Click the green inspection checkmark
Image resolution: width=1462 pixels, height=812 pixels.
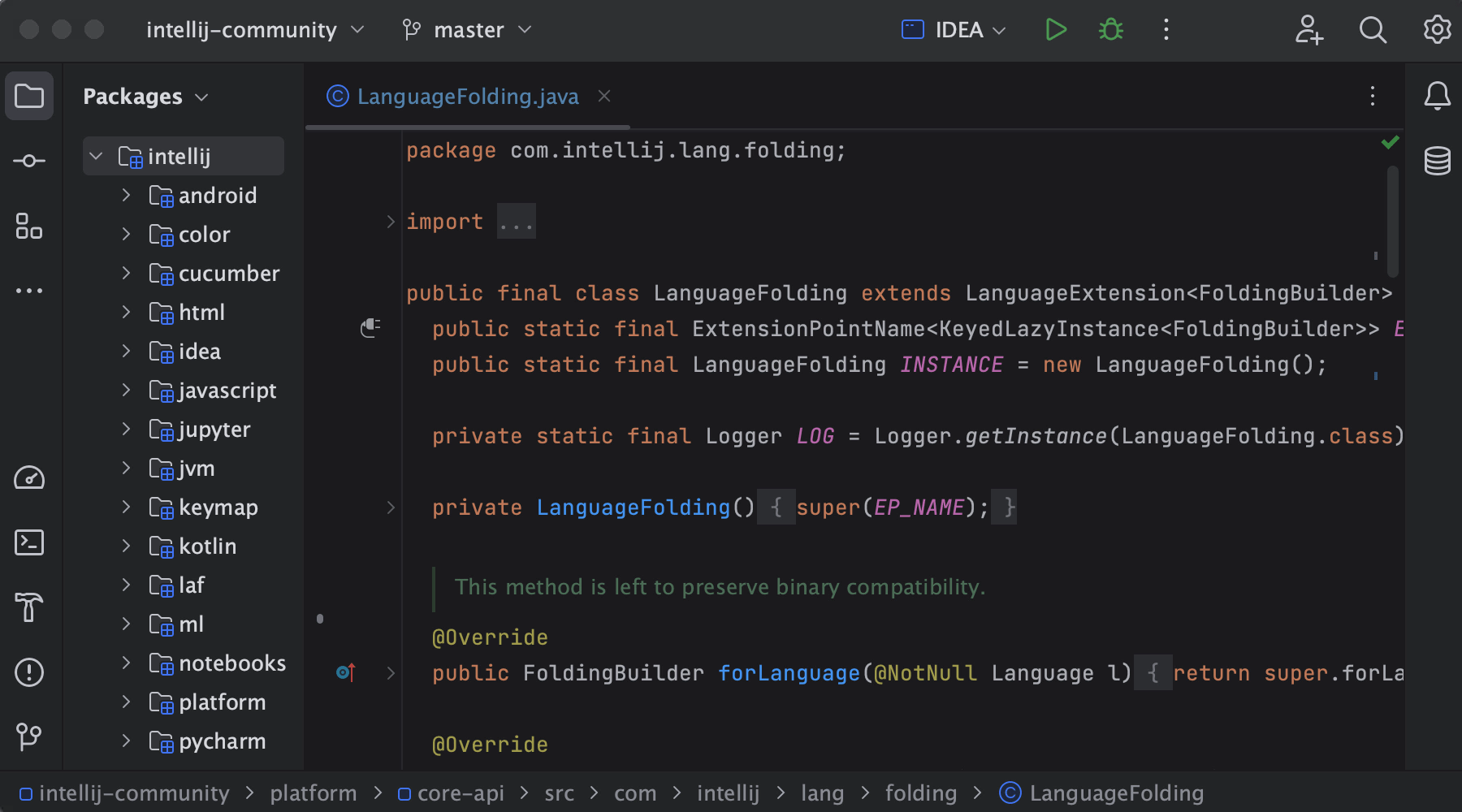point(1391,143)
